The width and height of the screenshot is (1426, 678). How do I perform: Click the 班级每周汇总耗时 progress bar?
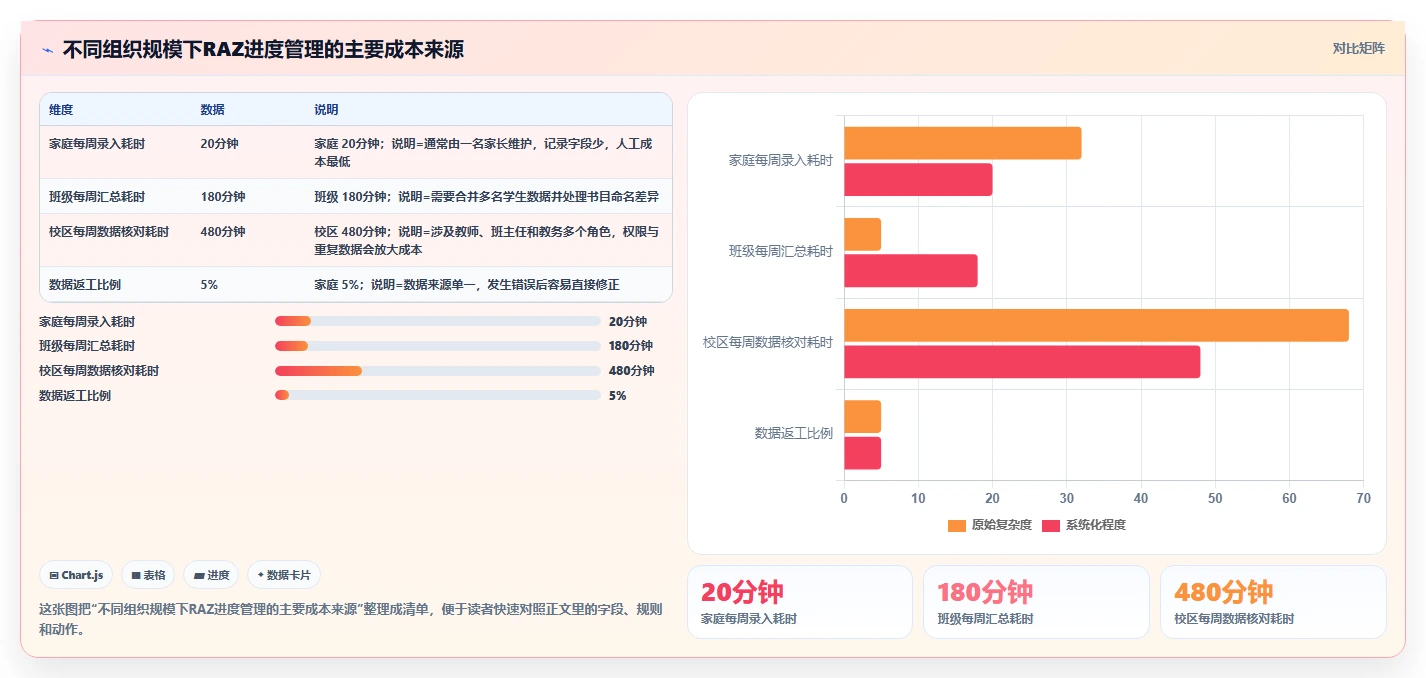[x=437, y=346]
